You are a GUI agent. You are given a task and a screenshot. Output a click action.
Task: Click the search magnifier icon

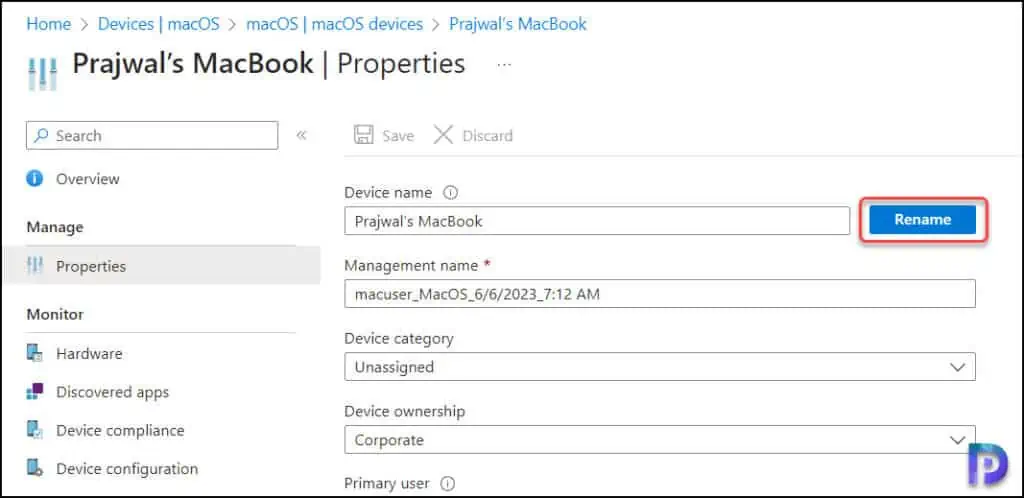coord(42,135)
